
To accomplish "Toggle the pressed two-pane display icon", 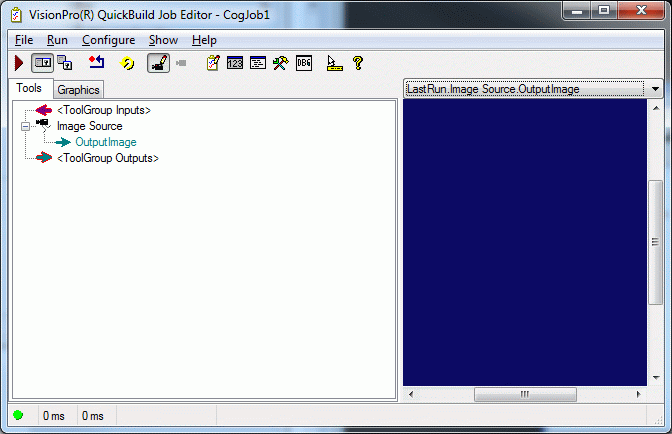I will coord(42,63).
